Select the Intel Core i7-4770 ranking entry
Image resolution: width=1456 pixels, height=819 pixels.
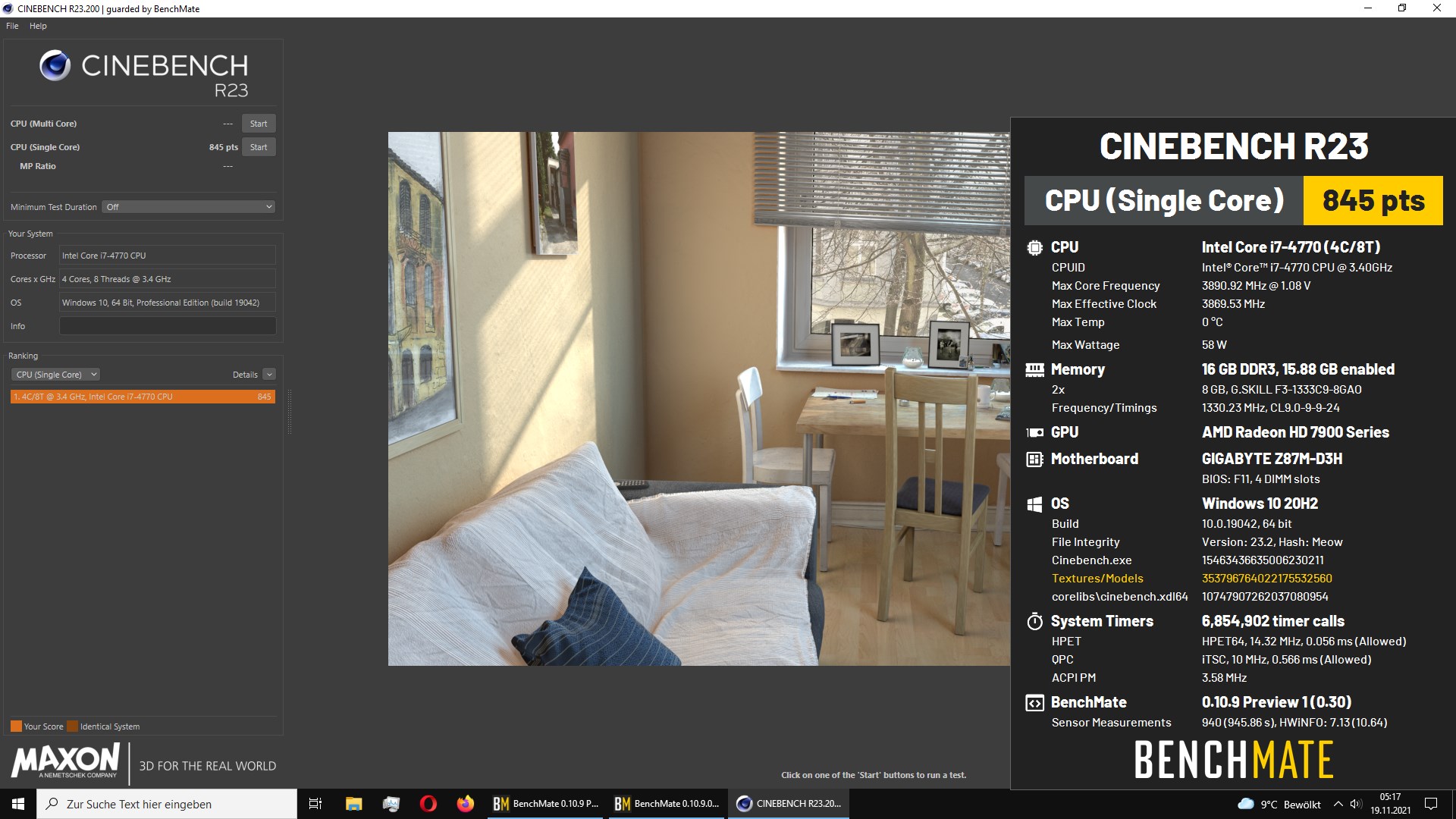click(x=143, y=397)
